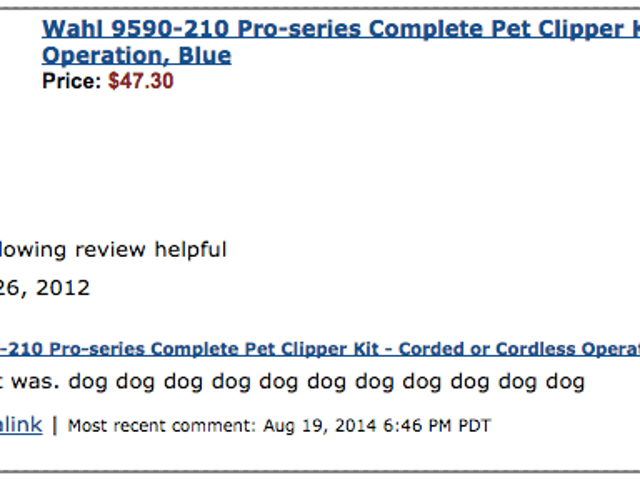
Task: Click the bold "Price:" label
Action: click(x=72, y=81)
